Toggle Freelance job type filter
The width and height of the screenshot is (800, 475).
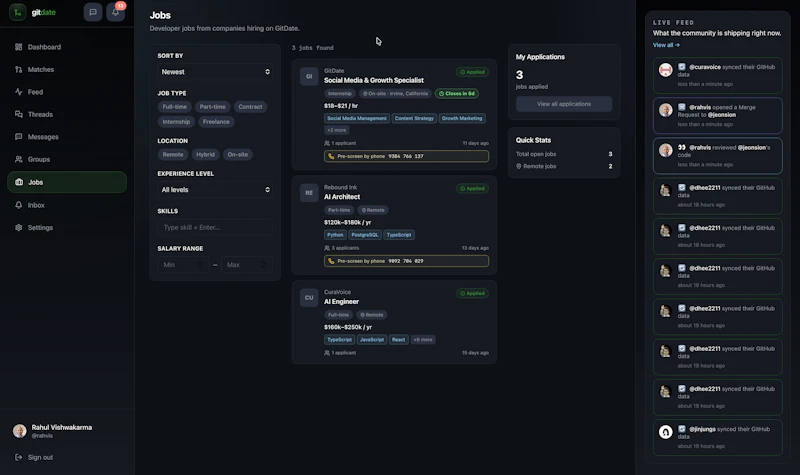coord(216,122)
